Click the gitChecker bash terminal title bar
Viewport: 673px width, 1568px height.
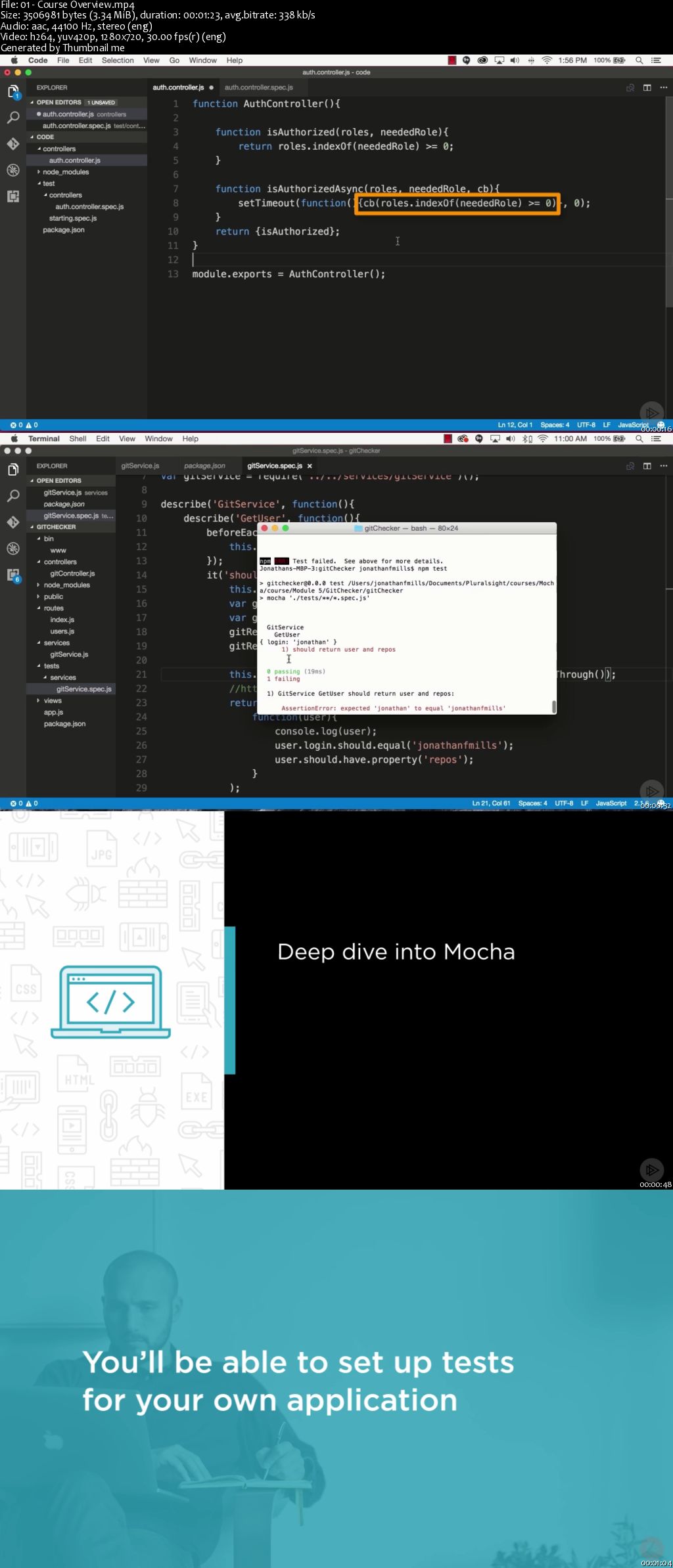(x=407, y=528)
